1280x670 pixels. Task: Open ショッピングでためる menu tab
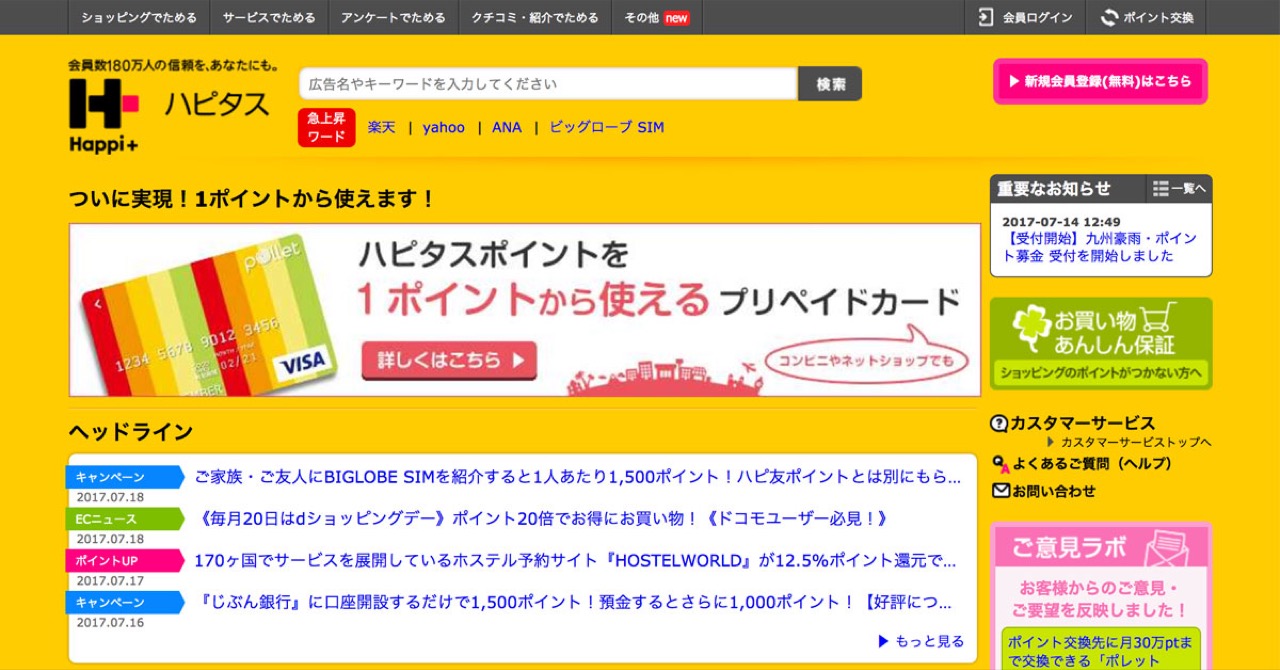pos(139,17)
